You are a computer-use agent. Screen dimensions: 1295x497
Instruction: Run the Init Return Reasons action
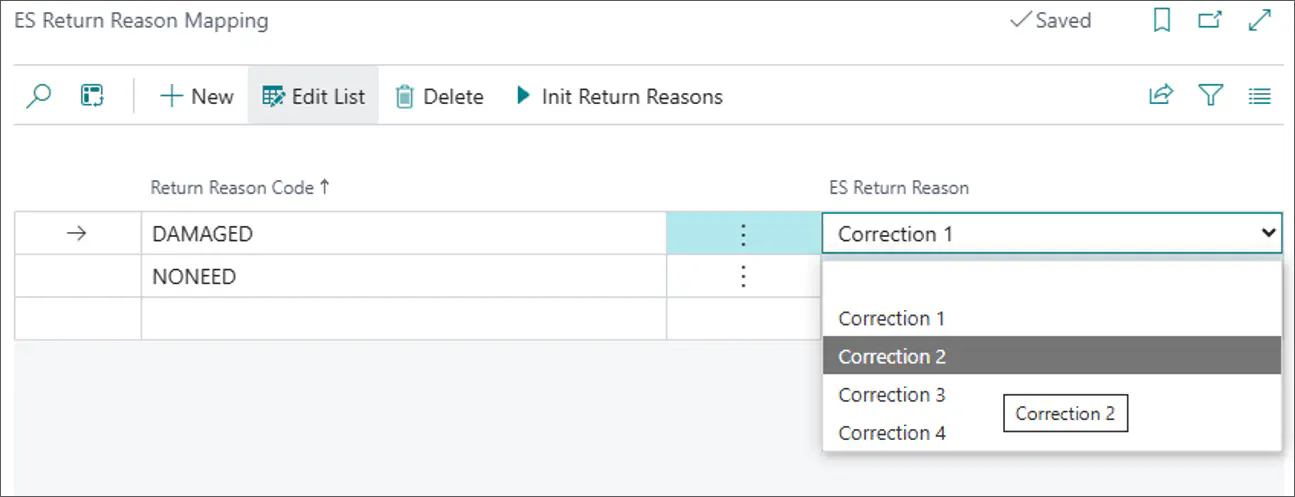(x=619, y=96)
